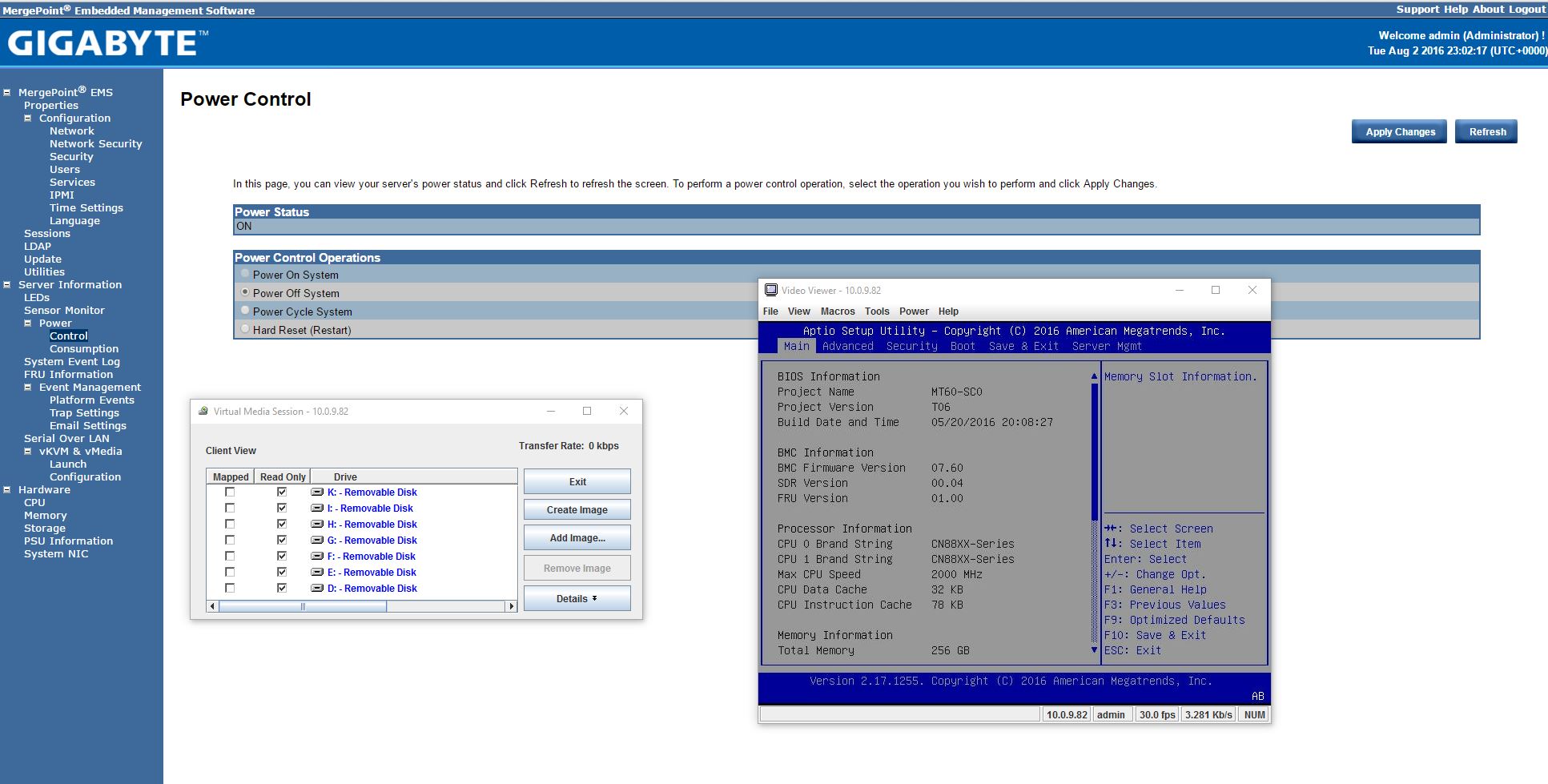Collapse the Server Information tree section
This screenshot has width=1548, height=784.
coord(7,285)
